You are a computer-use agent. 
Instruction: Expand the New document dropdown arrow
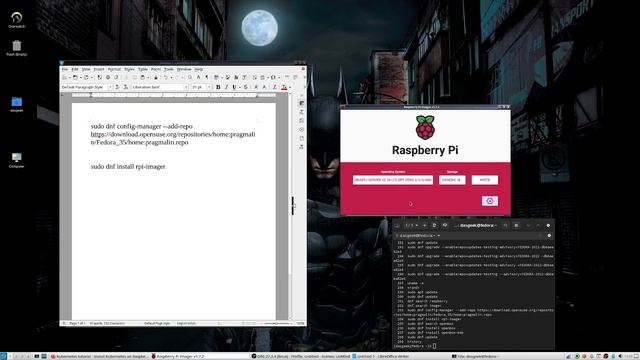click(x=70, y=77)
